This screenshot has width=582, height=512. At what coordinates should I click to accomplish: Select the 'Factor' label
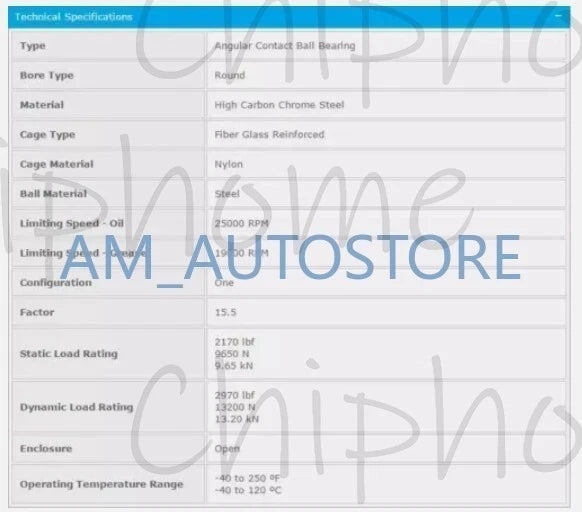[x=37, y=312]
